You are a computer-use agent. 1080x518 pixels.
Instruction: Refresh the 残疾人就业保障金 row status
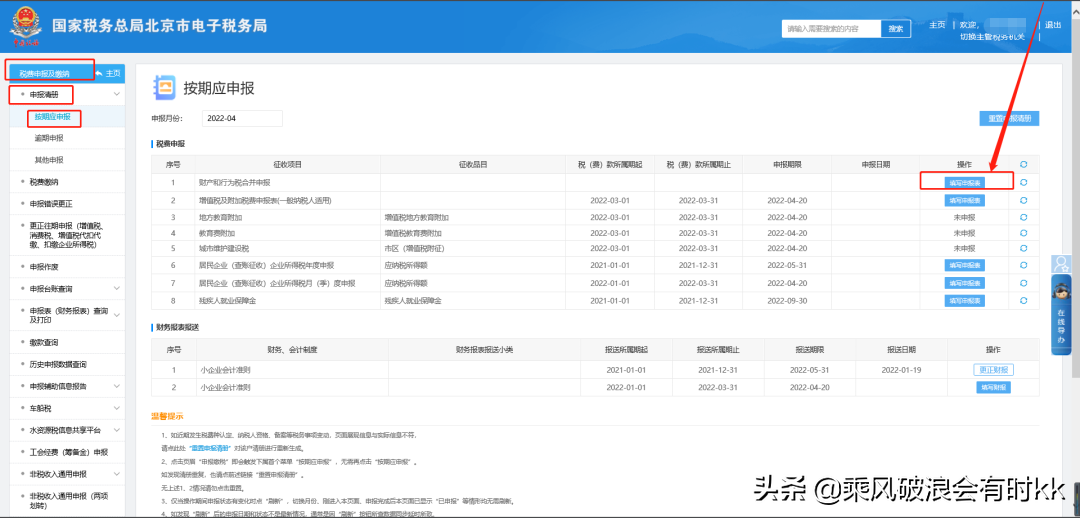point(1023,300)
